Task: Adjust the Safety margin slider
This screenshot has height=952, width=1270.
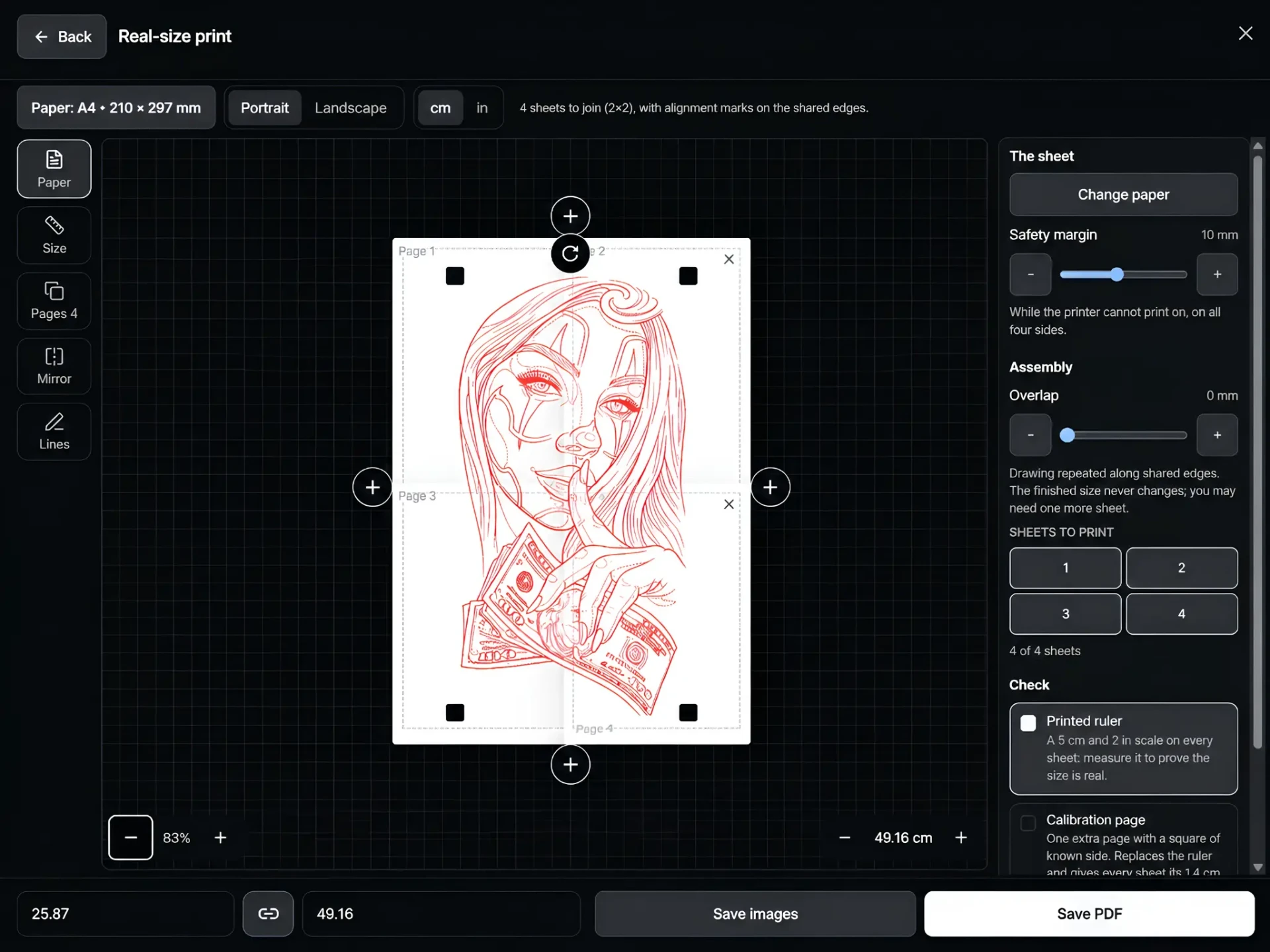Action: point(1123,274)
